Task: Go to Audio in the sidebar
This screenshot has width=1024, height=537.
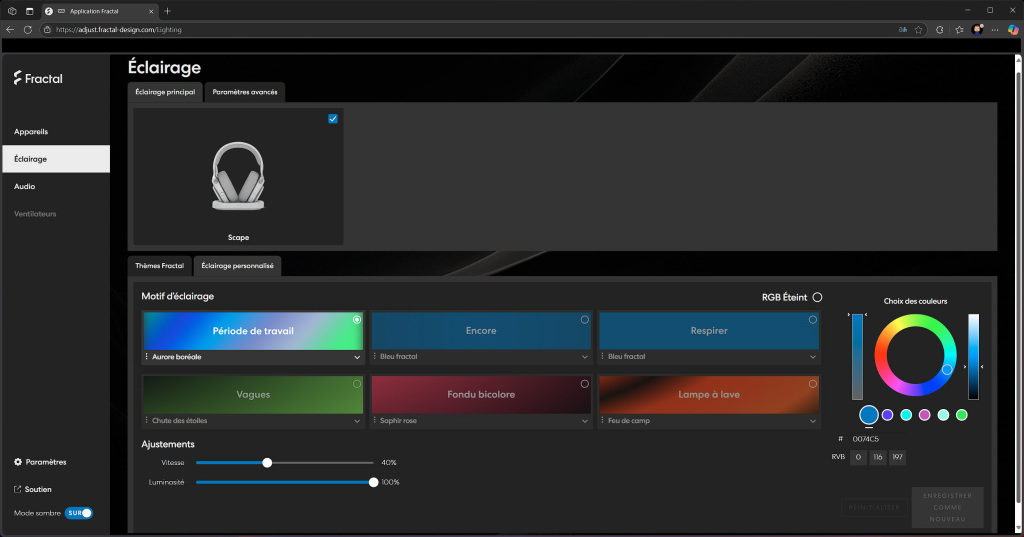Action: tap(25, 186)
